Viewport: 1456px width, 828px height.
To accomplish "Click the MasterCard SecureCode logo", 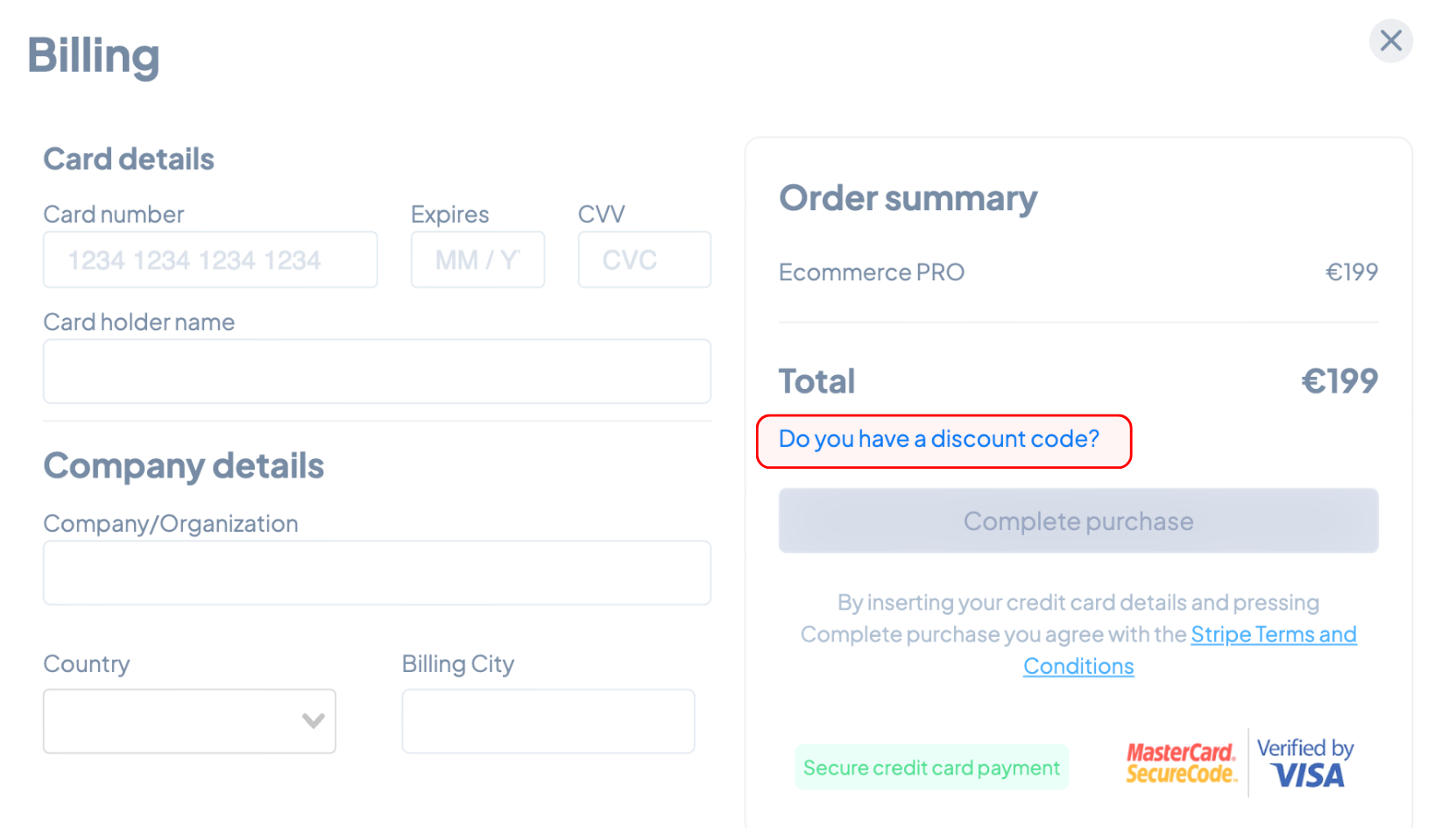I will pos(1181,763).
